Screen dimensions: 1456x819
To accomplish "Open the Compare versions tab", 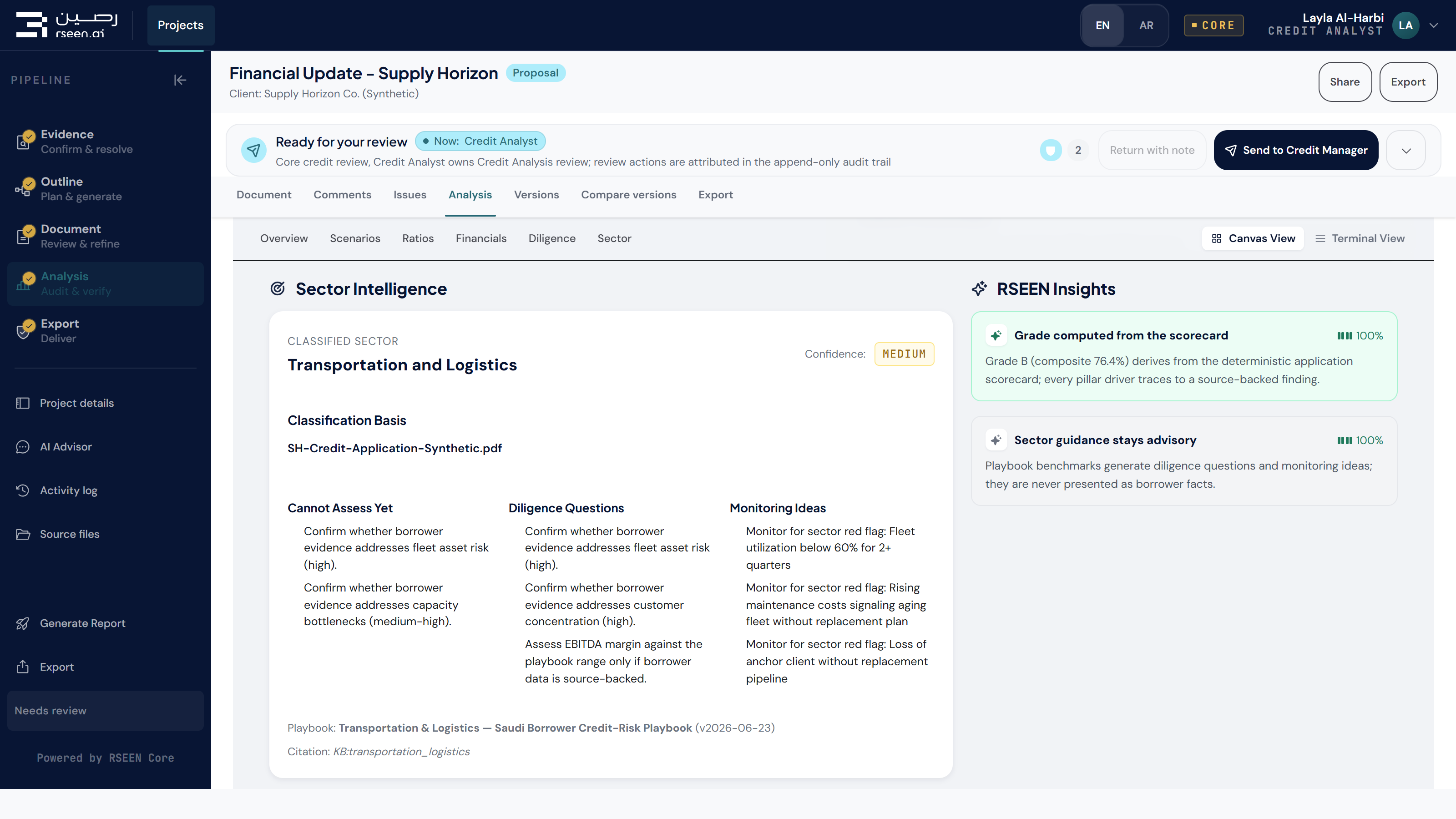I will pos(628,194).
